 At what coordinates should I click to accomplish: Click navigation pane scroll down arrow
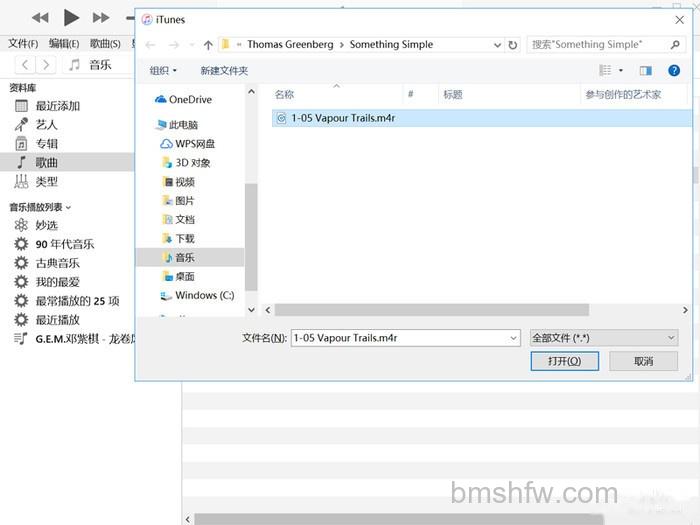click(x=251, y=310)
